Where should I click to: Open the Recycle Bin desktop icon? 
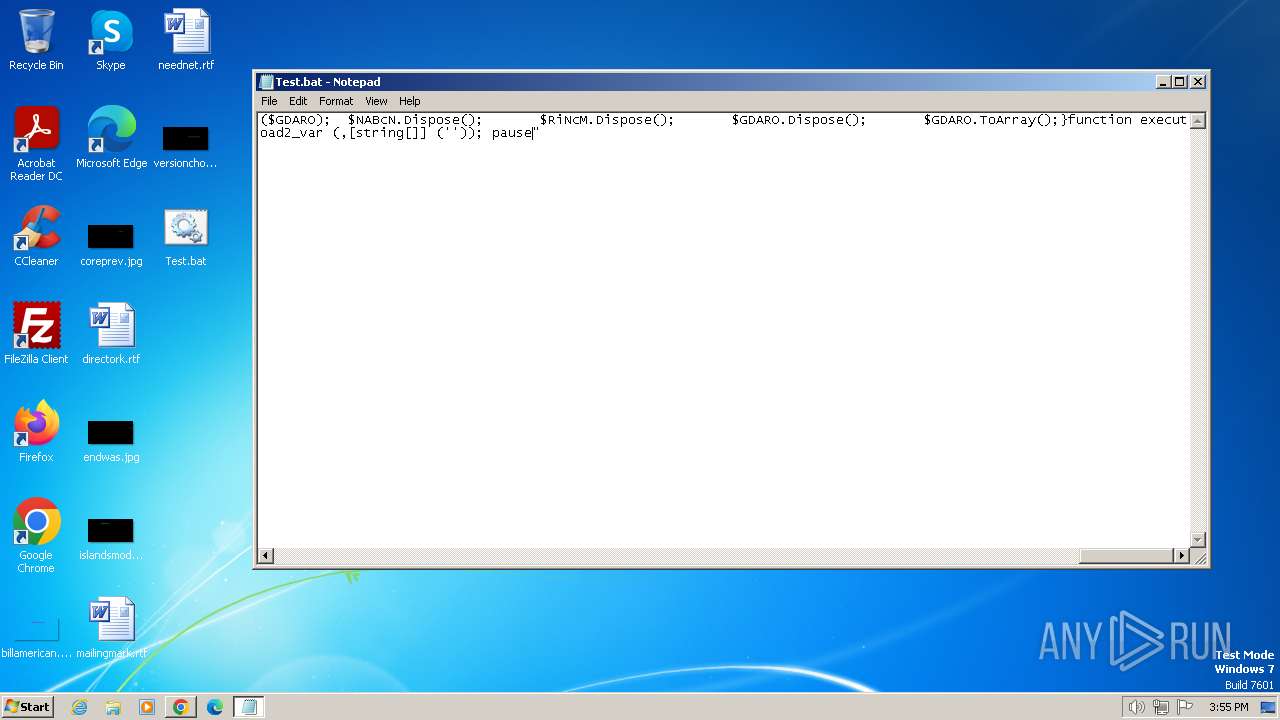click(36, 40)
